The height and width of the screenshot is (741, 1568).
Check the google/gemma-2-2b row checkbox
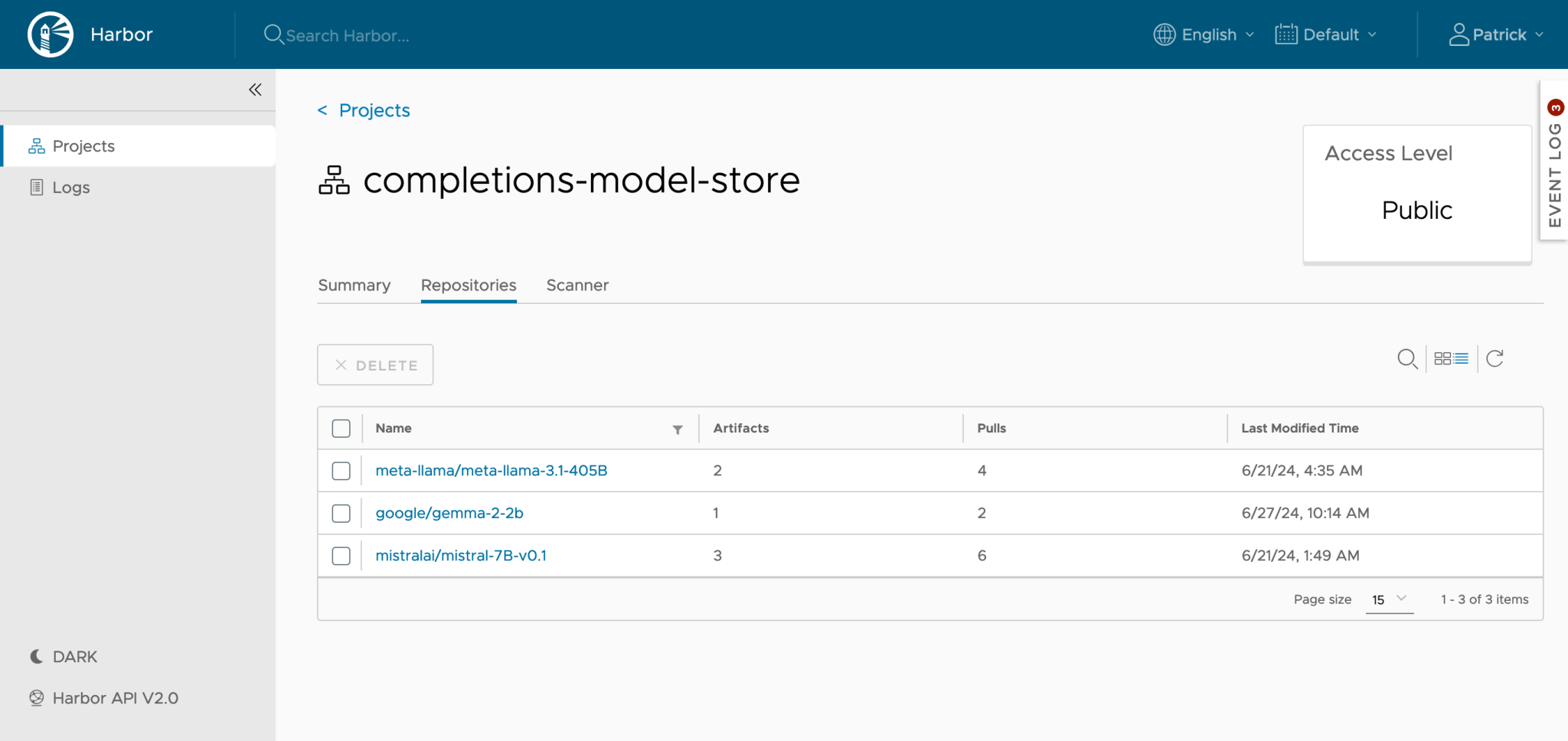pyautogui.click(x=341, y=514)
